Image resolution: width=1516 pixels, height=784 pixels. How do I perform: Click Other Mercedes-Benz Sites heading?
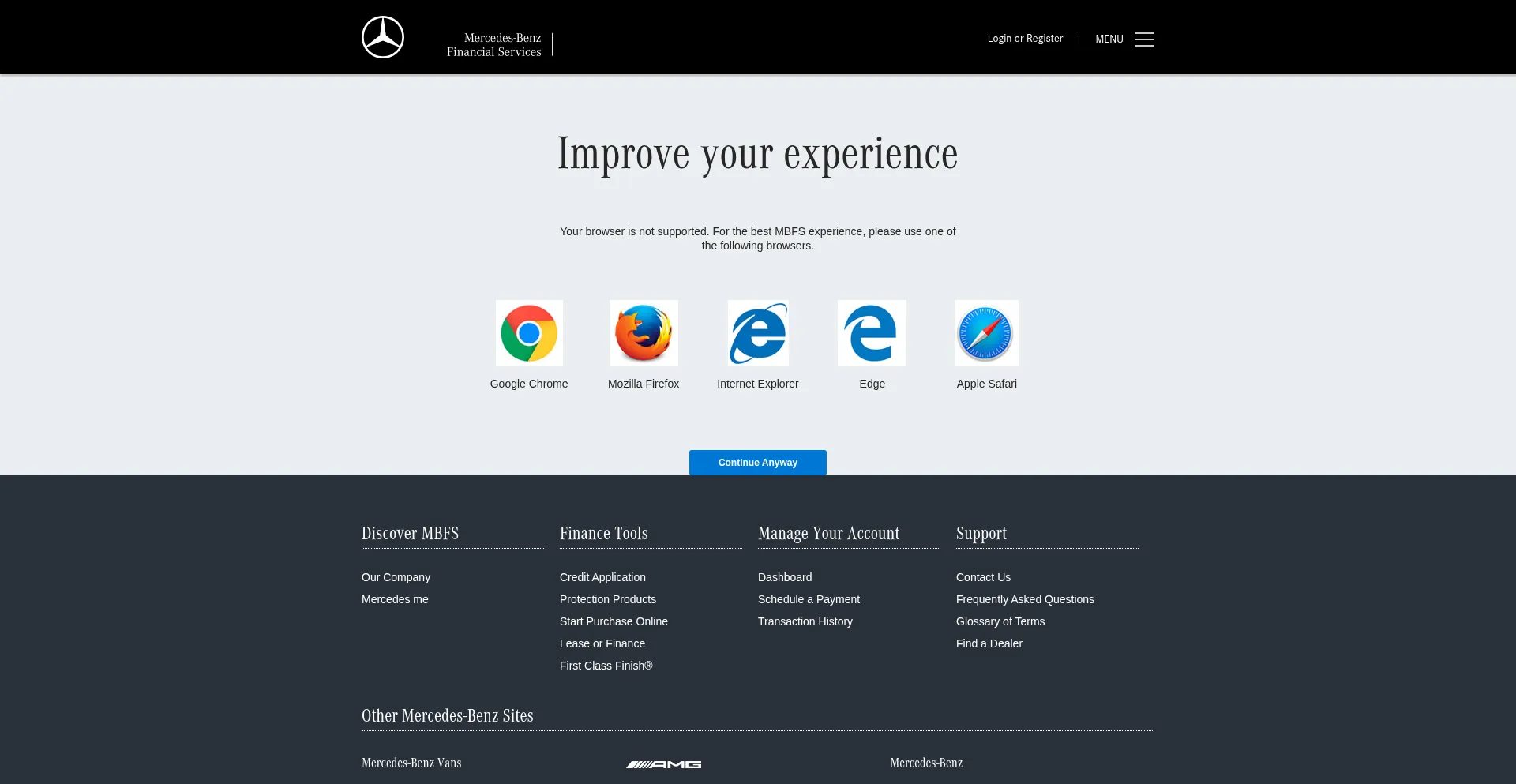click(448, 716)
